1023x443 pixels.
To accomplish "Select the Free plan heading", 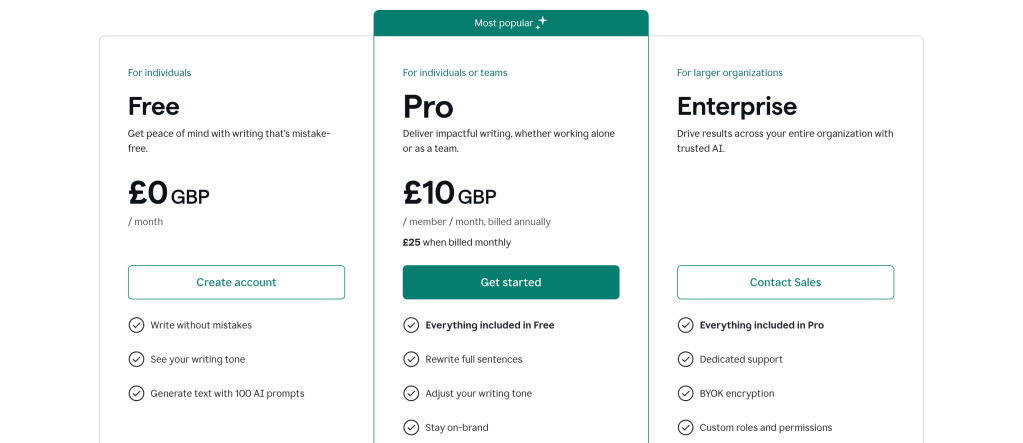I will click(154, 106).
